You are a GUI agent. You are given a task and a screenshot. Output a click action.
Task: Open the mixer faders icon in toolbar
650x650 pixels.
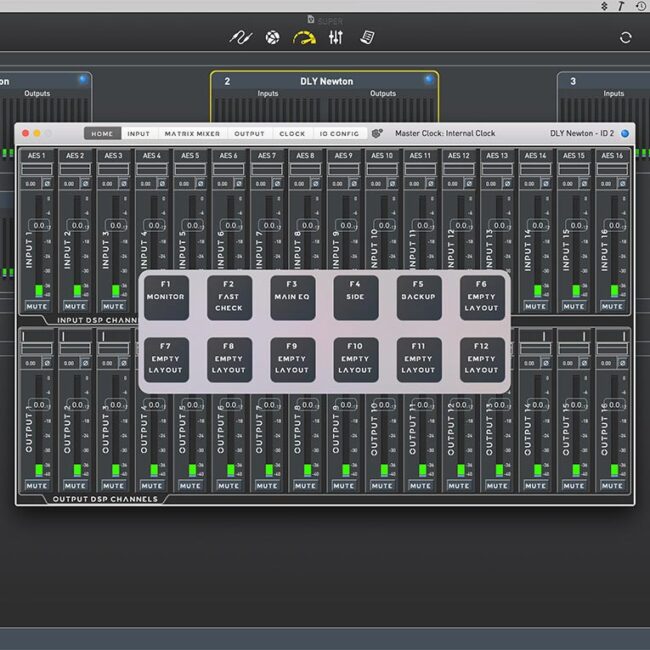336,37
